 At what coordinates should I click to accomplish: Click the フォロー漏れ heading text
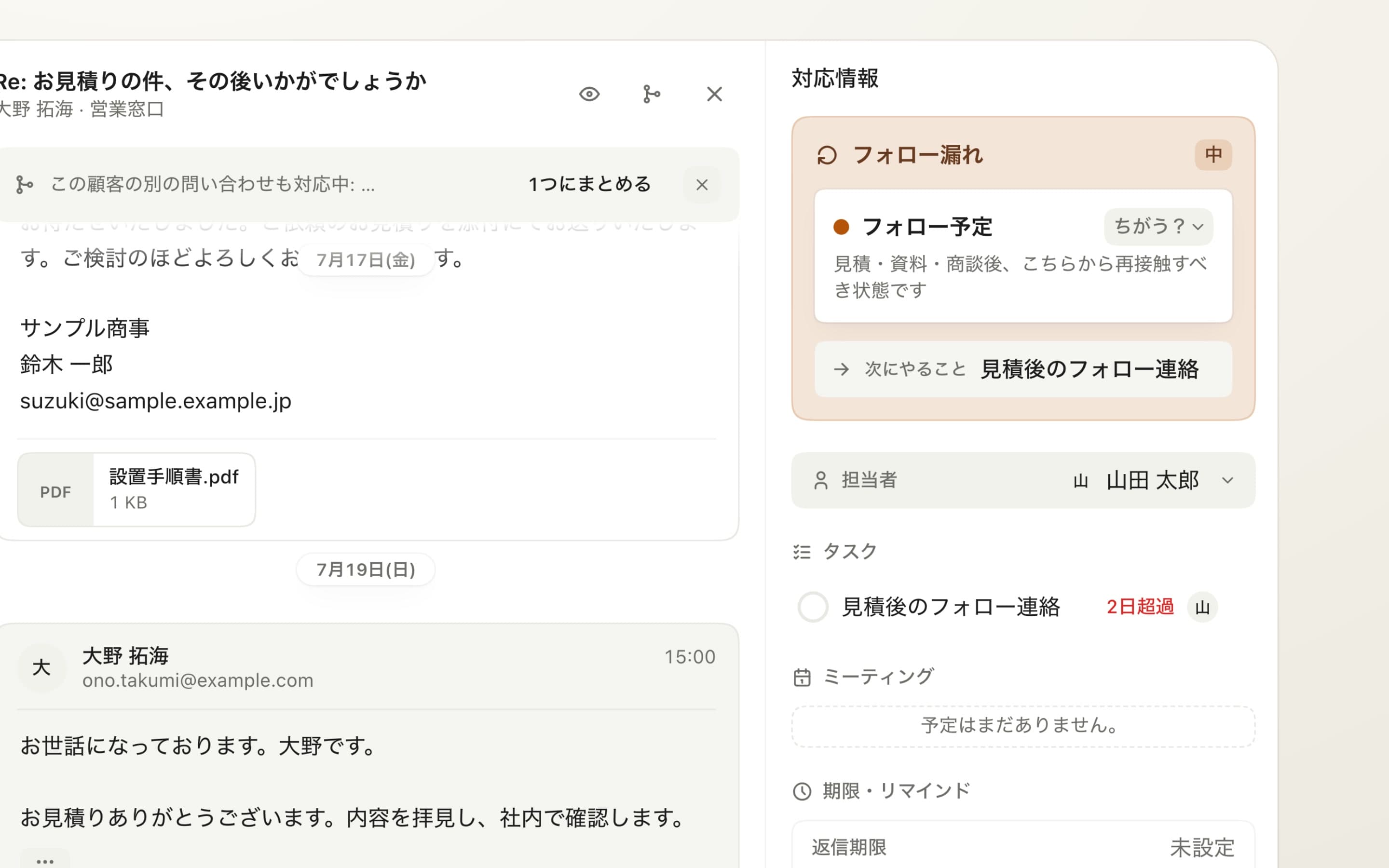tap(918, 155)
